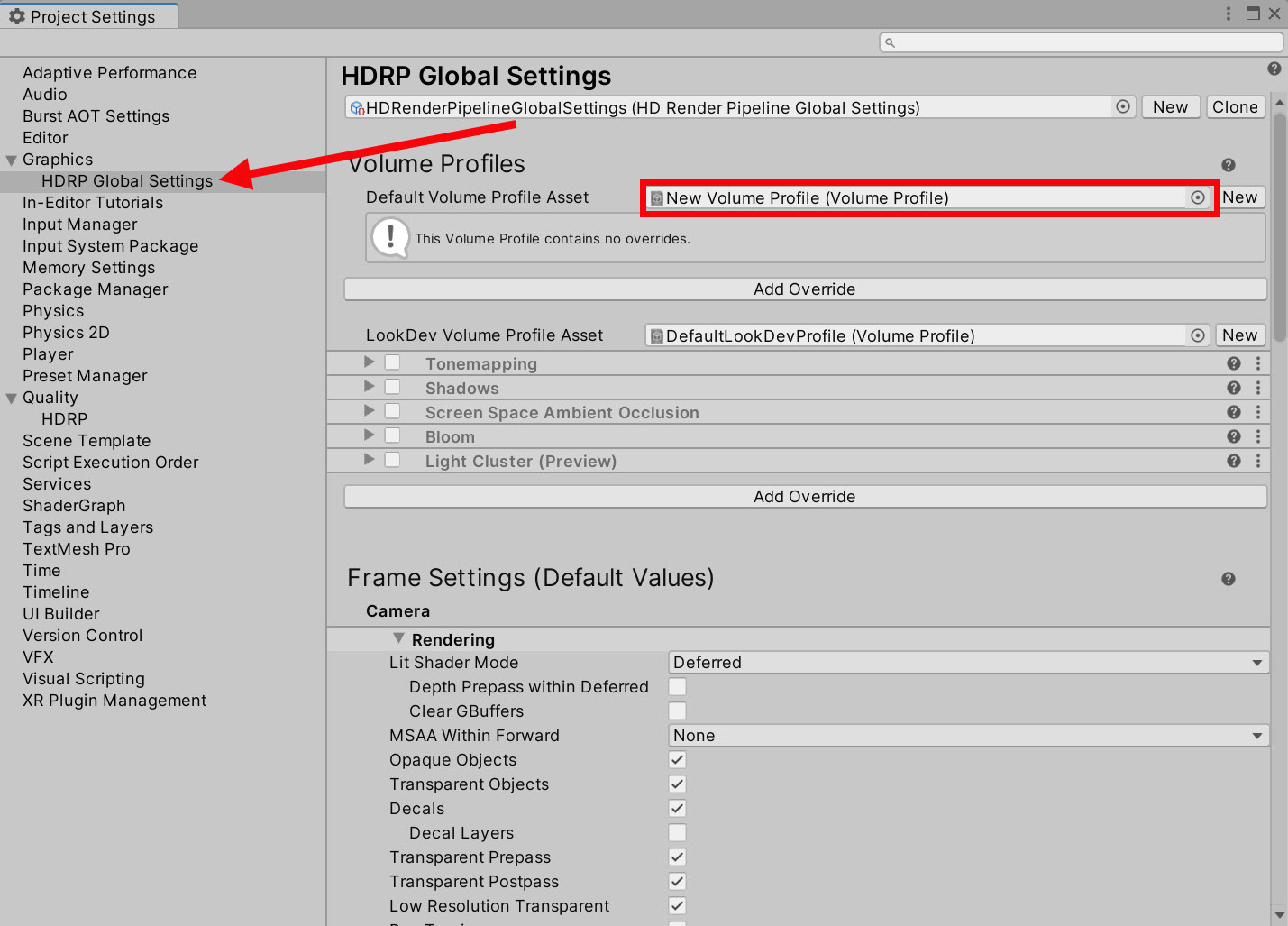
Task: Open object picker for HDRenderPipelineGlobalSettings asset
Action: point(1123,106)
